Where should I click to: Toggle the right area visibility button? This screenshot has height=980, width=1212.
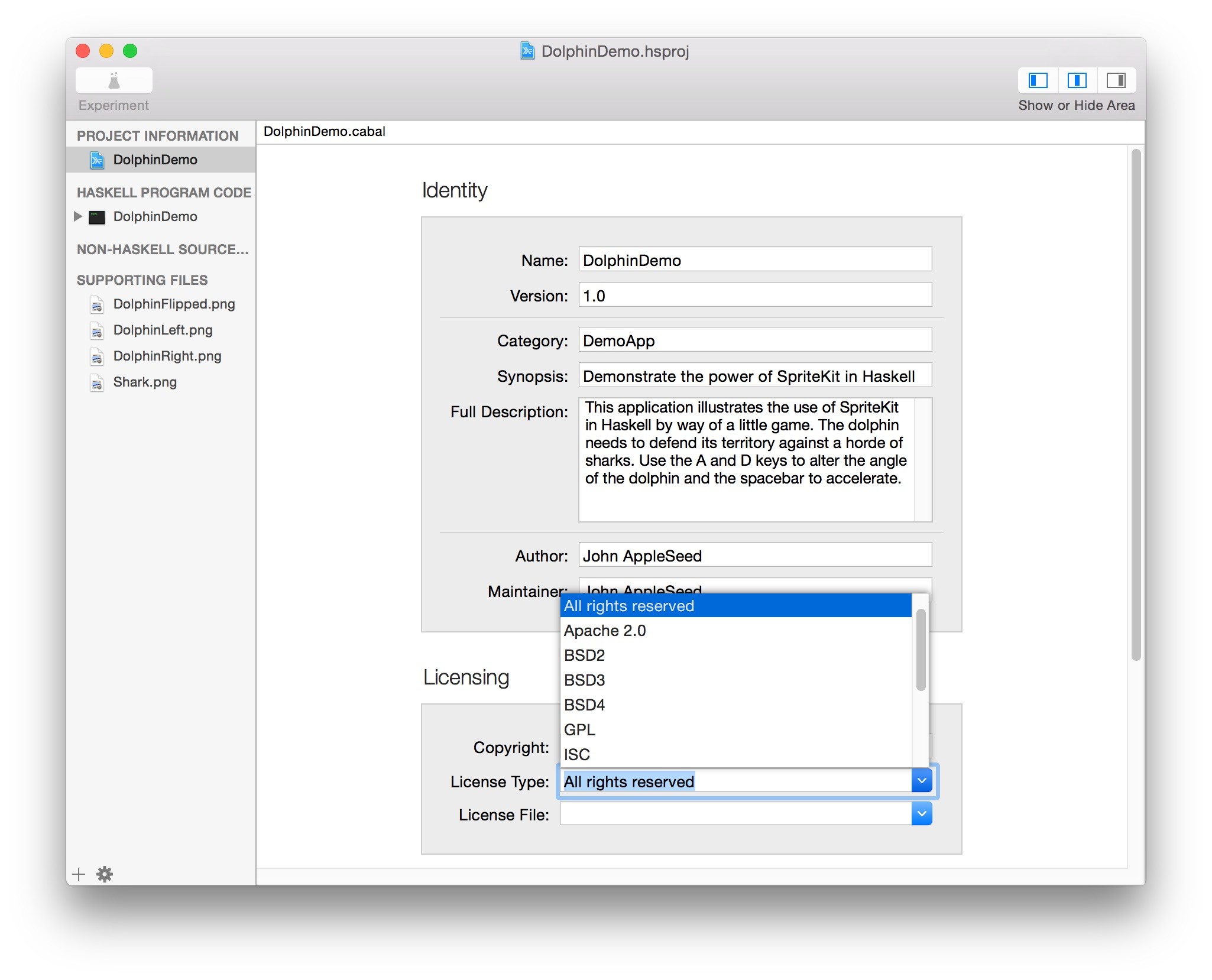1116,80
